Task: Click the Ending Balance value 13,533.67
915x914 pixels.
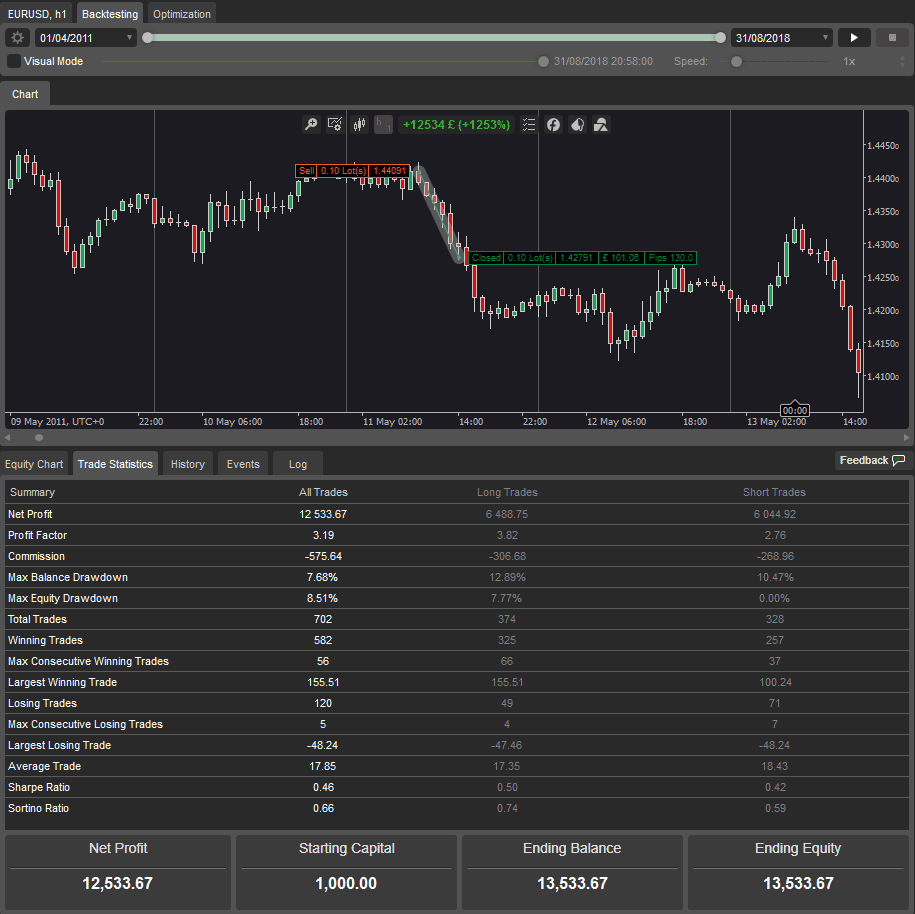Action: (572, 883)
